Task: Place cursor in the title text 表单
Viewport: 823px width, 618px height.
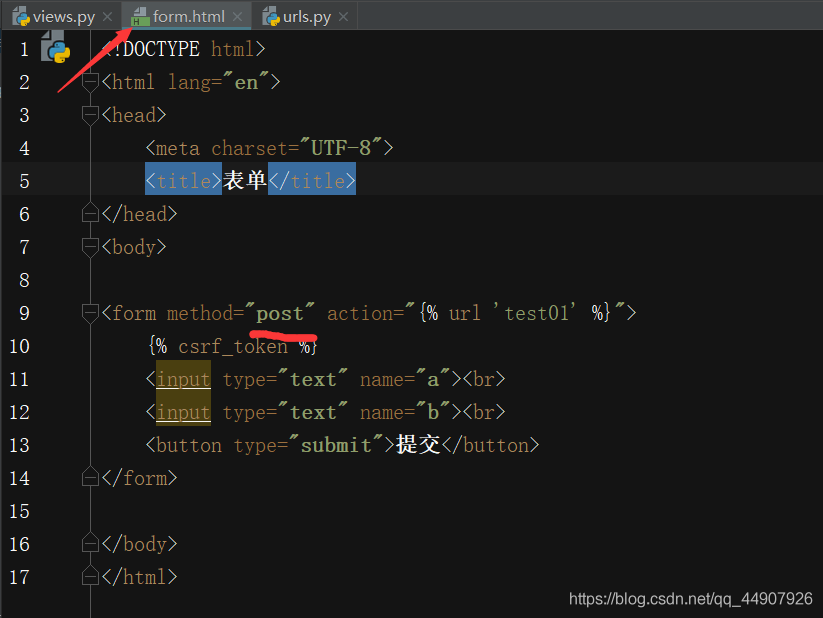Action: coord(245,180)
